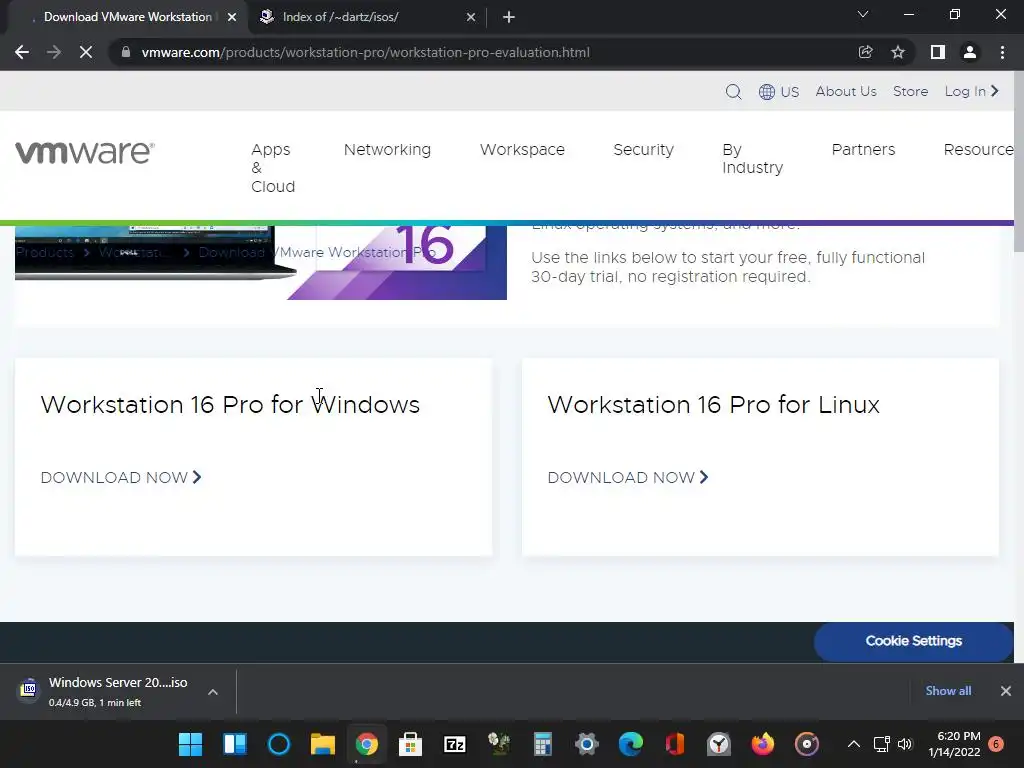
Task: Open the By Industry menu
Action: 752,159
